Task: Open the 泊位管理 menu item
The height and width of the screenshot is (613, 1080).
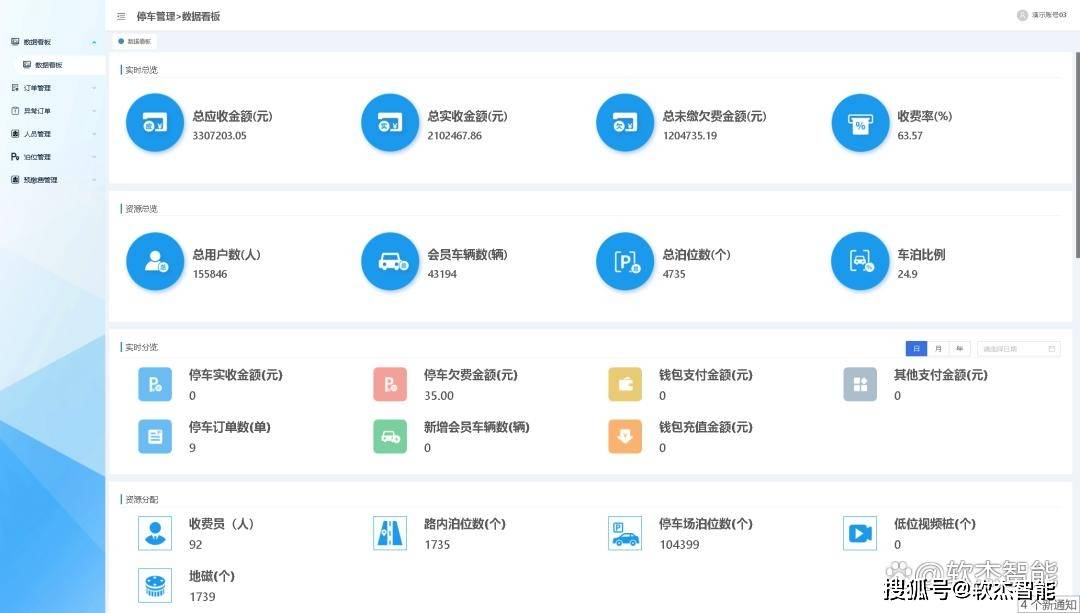Action: (x=44, y=157)
